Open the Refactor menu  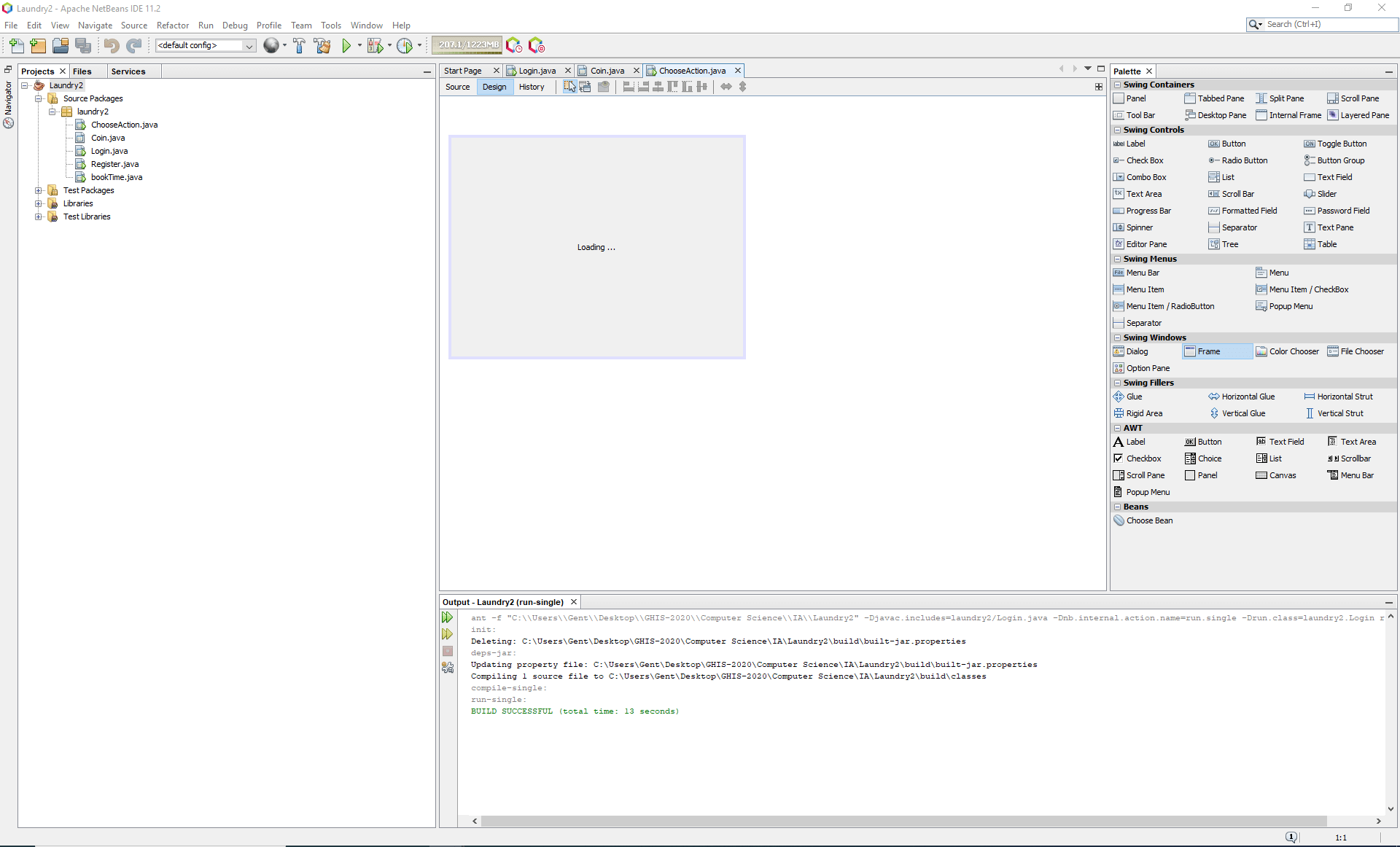click(x=173, y=25)
